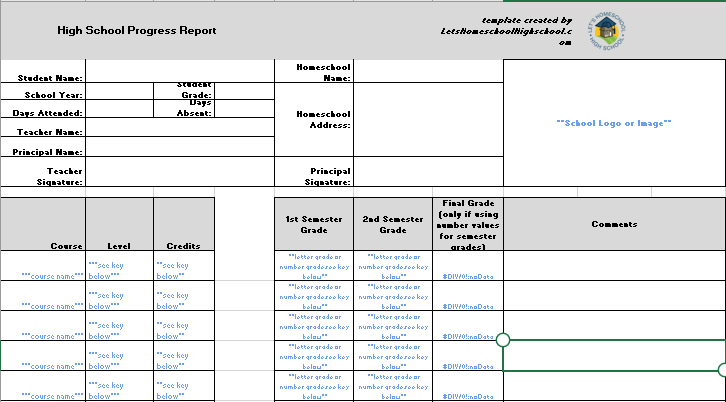Click course name cell in second course row
This screenshot has height=402, width=726.
(43, 296)
